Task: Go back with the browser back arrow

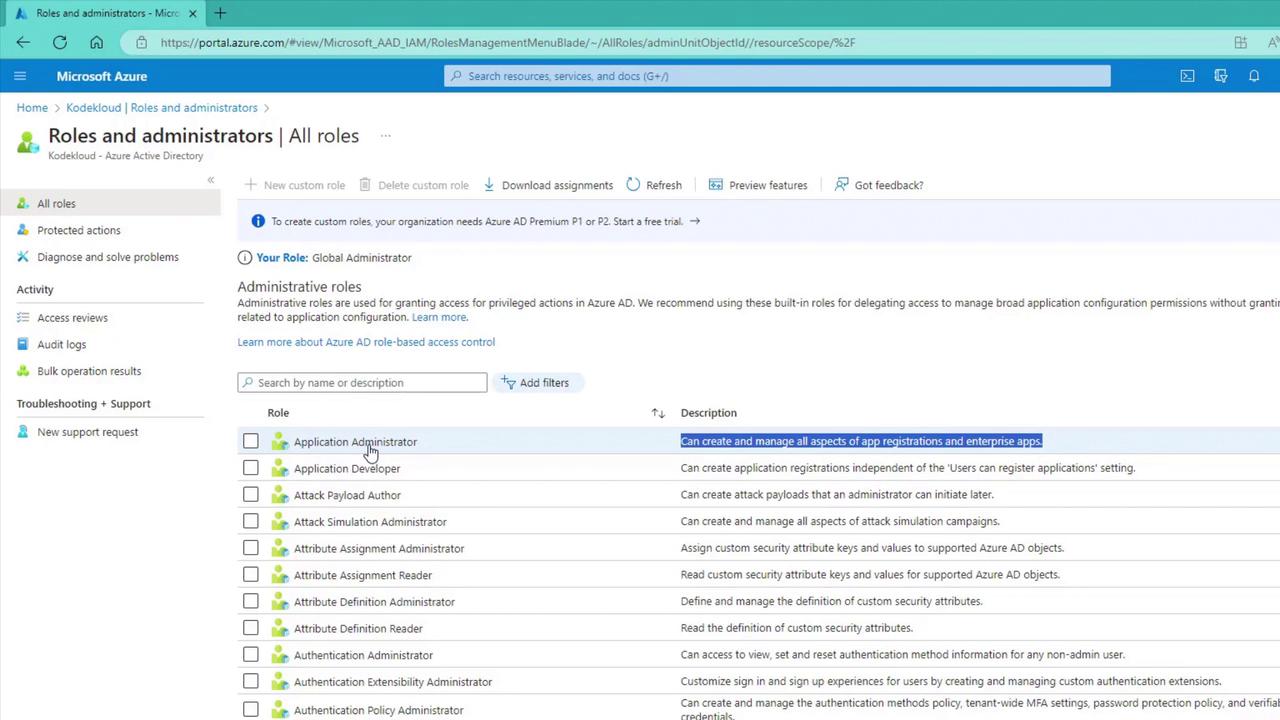Action: point(23,42)
